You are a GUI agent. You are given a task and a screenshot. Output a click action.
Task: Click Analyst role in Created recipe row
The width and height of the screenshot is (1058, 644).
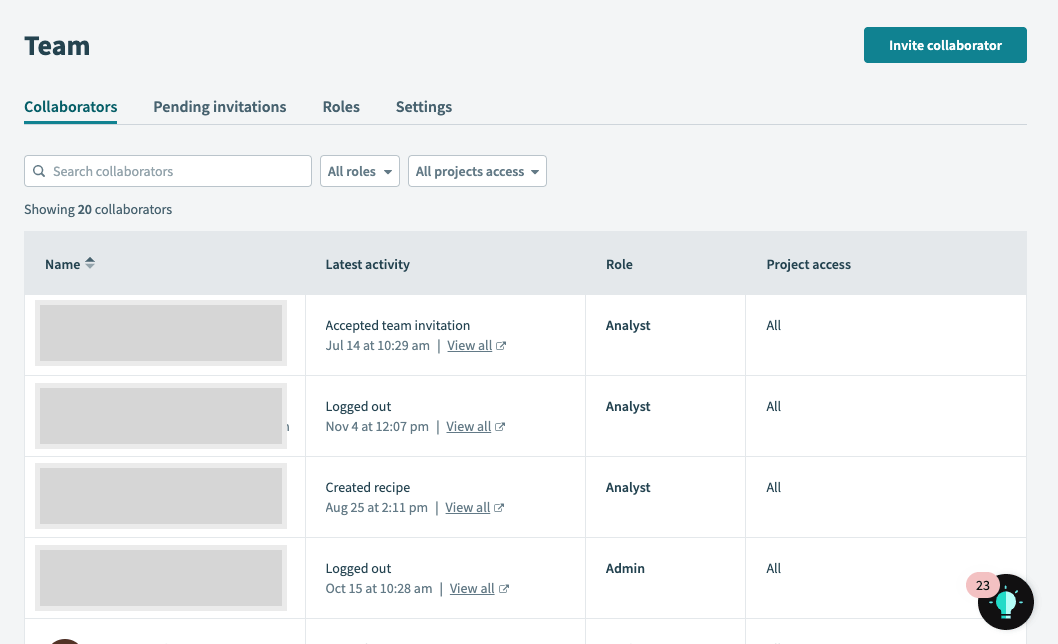click(628, 487)
